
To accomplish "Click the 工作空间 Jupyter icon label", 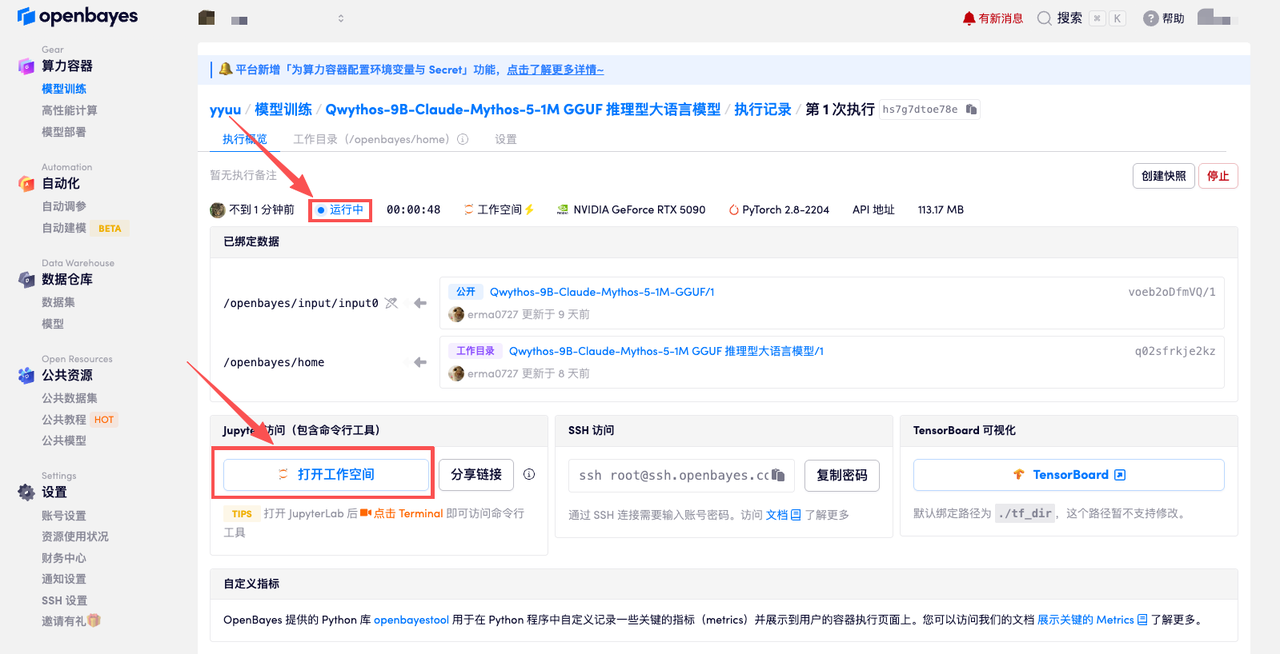I will pos(499,210).
